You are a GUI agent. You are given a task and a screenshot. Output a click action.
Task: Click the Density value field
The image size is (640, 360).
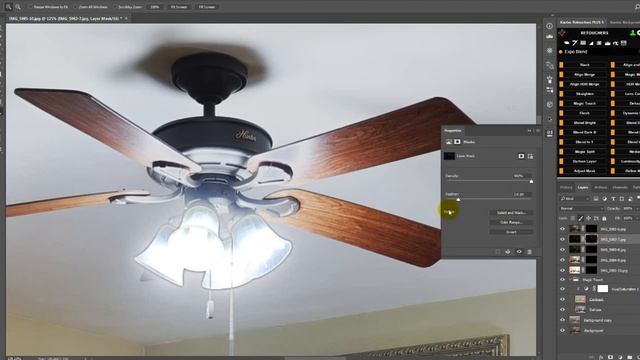click(522, 176)
